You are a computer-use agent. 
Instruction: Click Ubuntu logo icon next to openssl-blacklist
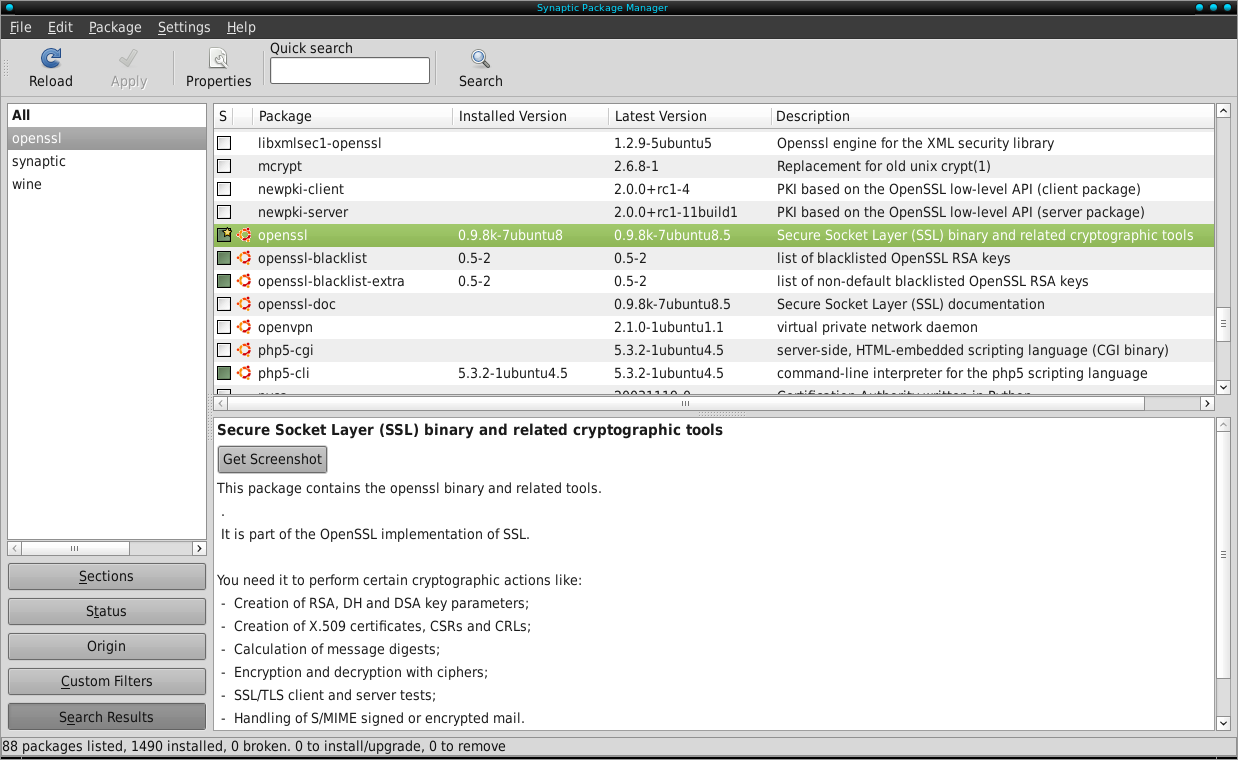244,258
